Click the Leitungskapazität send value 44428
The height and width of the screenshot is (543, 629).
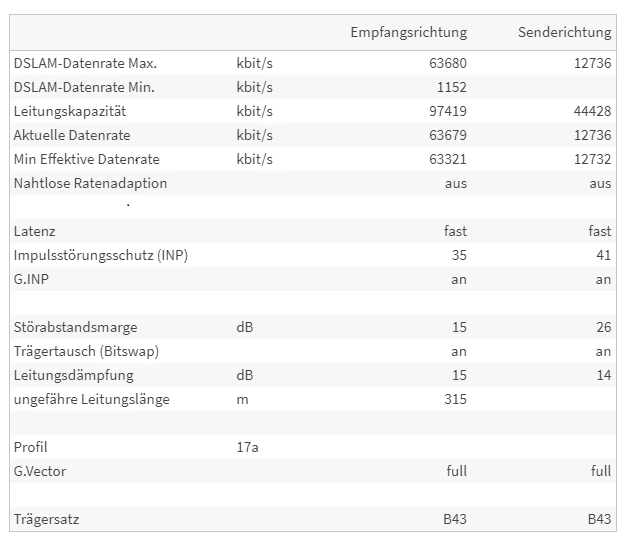pos(591,111)
